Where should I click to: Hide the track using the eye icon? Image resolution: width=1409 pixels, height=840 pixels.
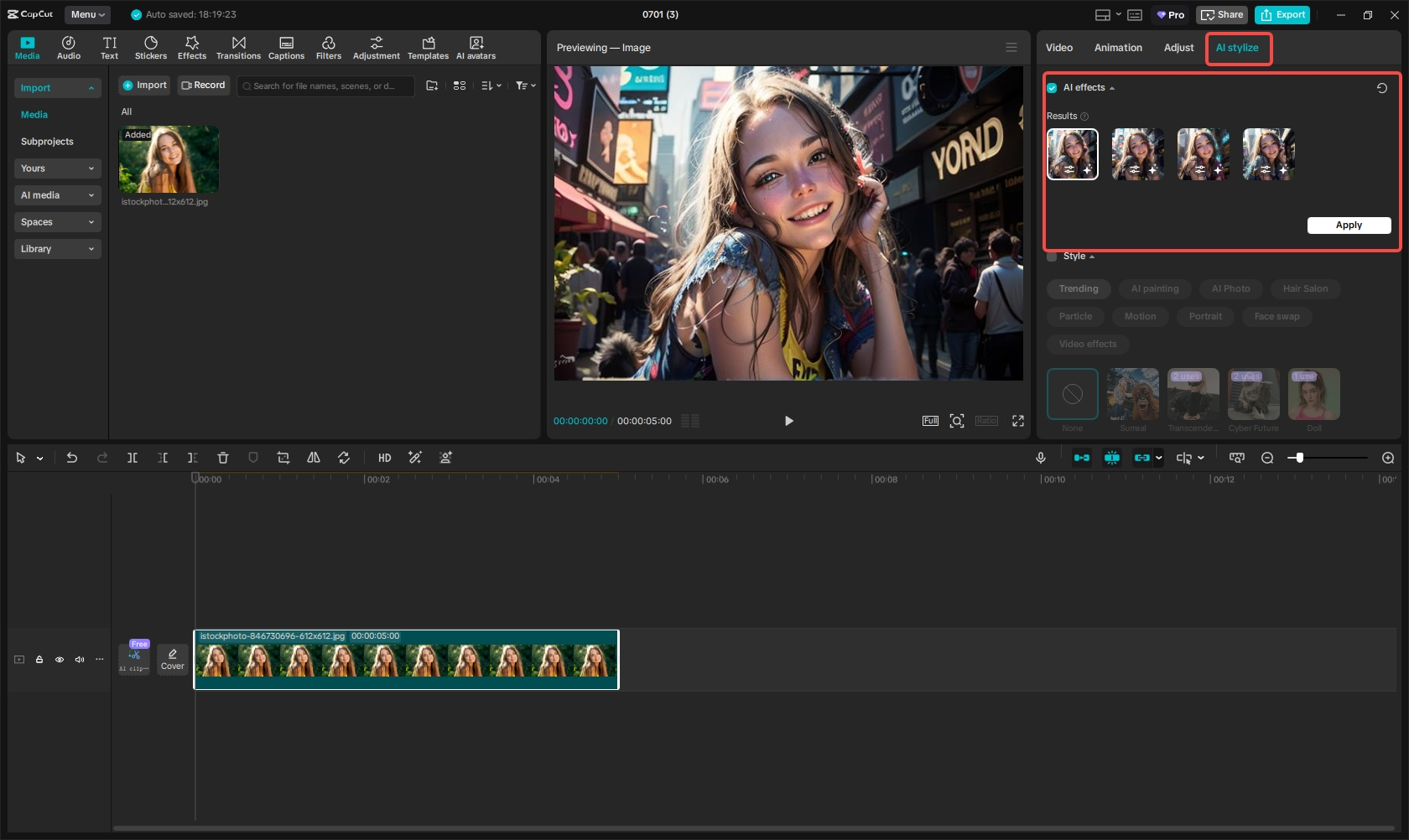pos(60,660)
